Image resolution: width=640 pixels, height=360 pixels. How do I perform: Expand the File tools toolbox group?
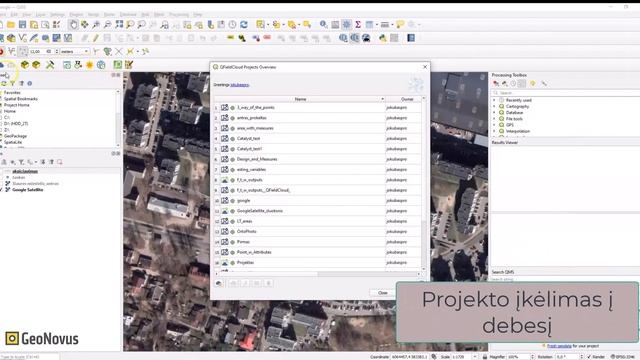[495, 119]
